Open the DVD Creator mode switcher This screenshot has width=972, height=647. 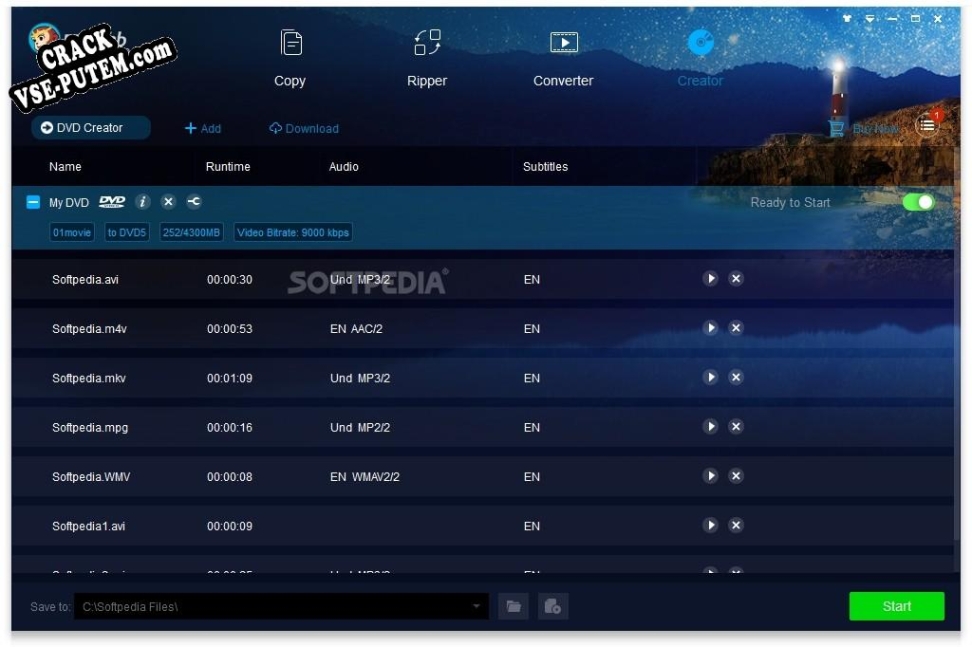91,128
